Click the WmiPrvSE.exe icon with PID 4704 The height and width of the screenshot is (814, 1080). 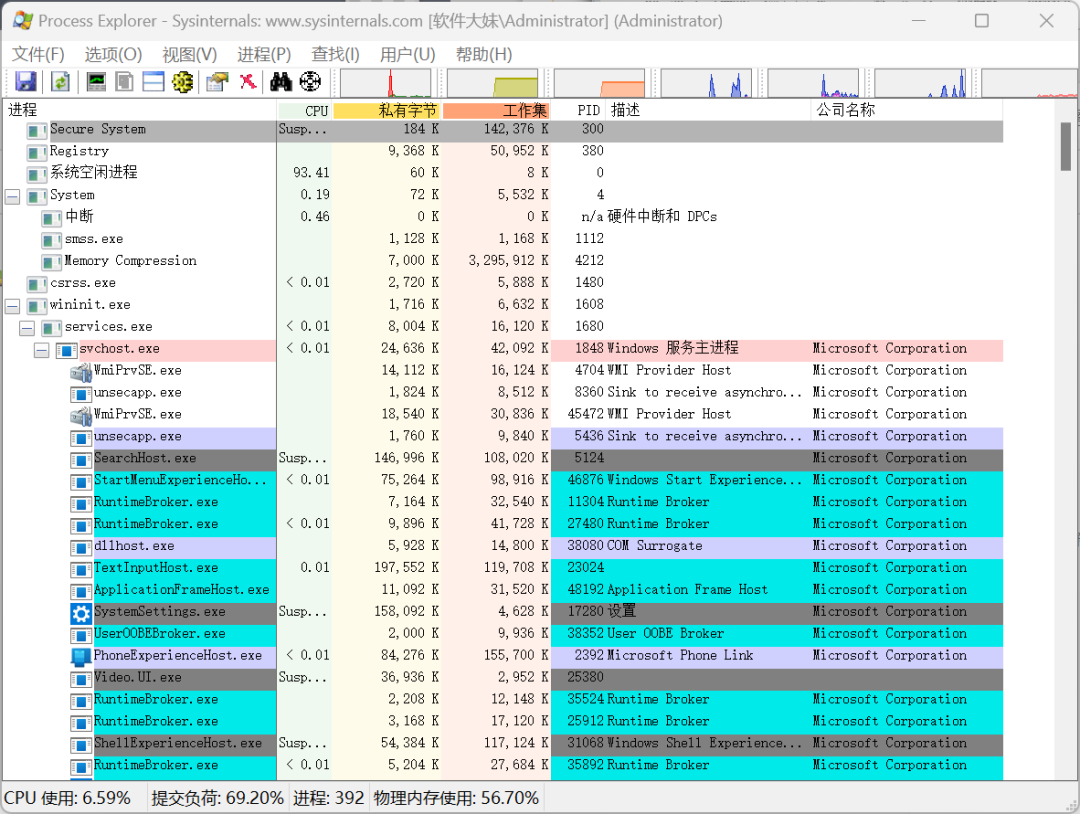tap(81, 372)
